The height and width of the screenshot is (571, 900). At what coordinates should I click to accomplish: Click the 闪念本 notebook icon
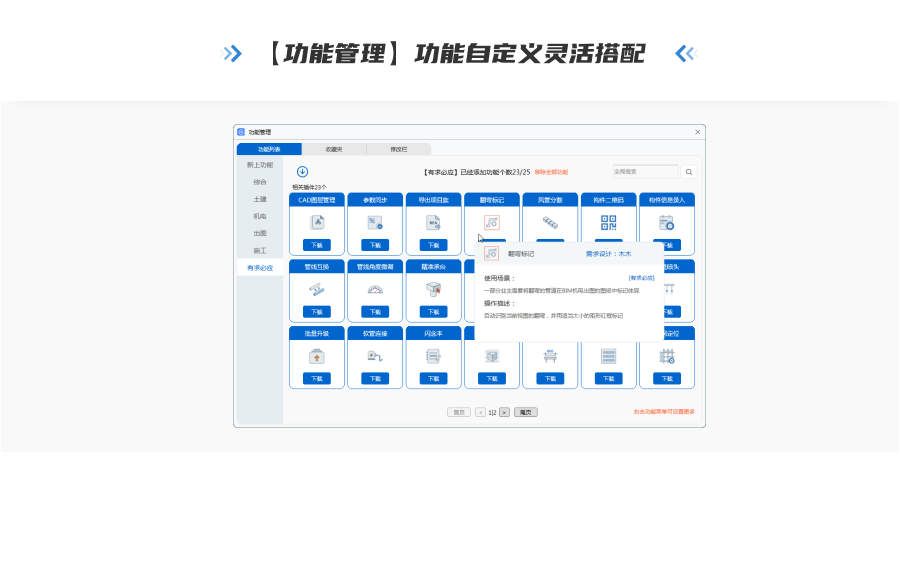(x=433, y=356)
